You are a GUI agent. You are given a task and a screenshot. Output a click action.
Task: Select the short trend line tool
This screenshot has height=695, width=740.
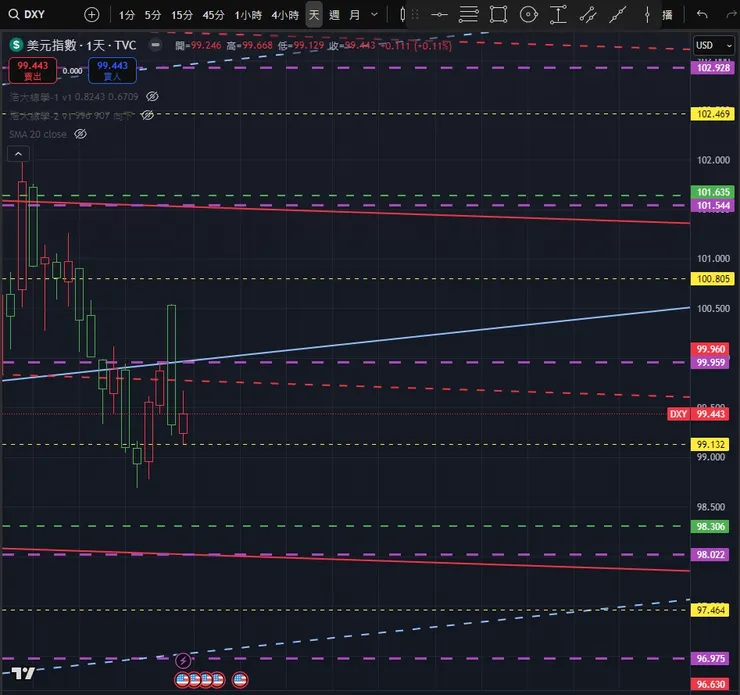point(588,15)
